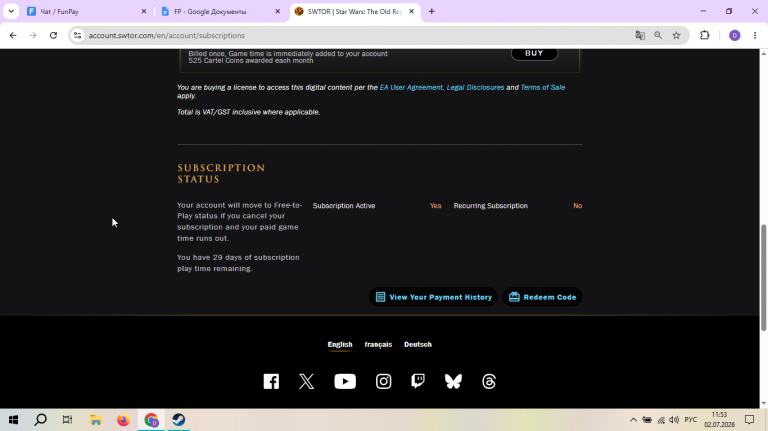The image size is (768, 431).
Task: Close the FunPay tab
Action: point(144,11)
